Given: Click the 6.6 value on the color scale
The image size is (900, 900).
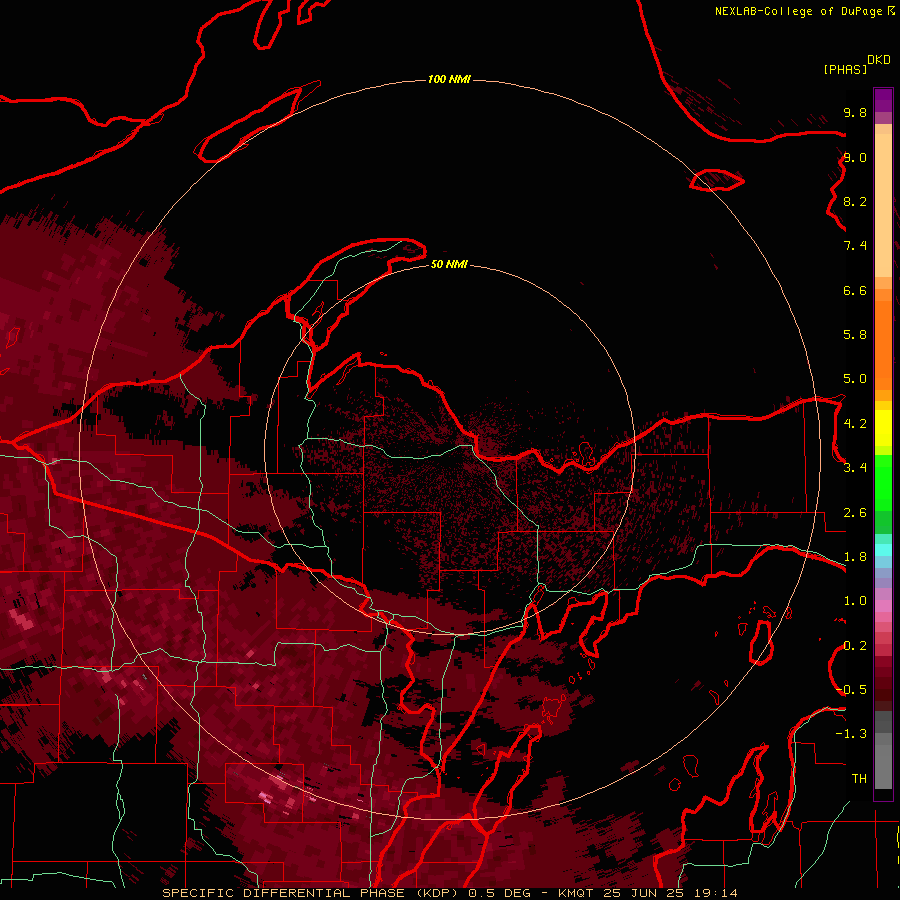Looking at the screenshot, I should 855,290.
